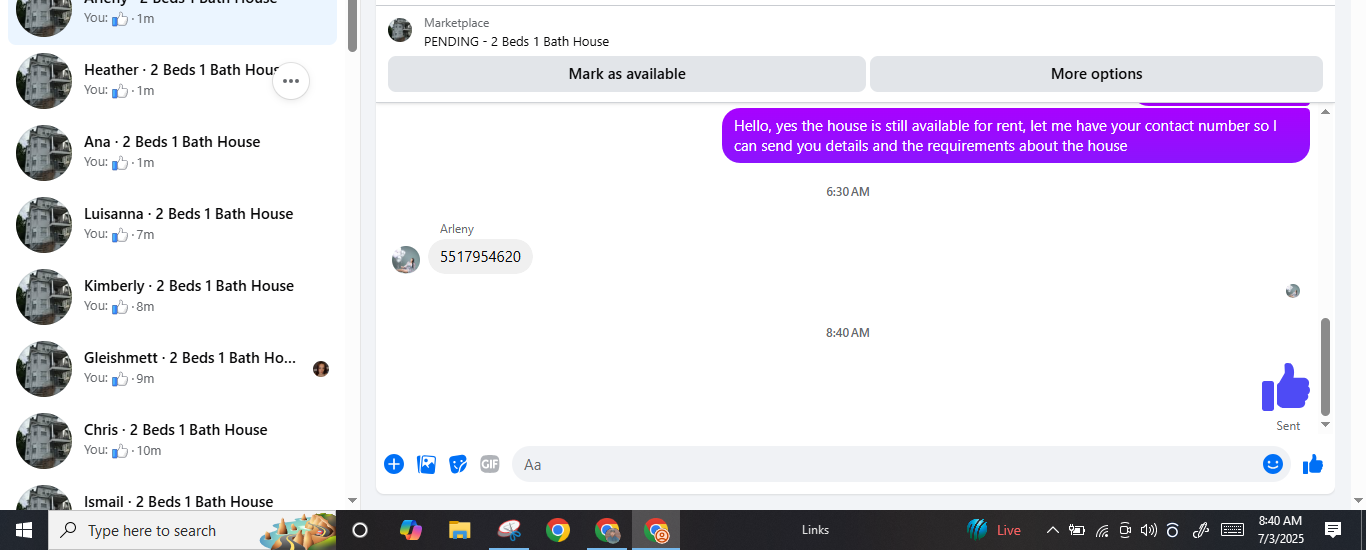
Task: Click the Marketplace label in header
Action: tap(456, 23)
